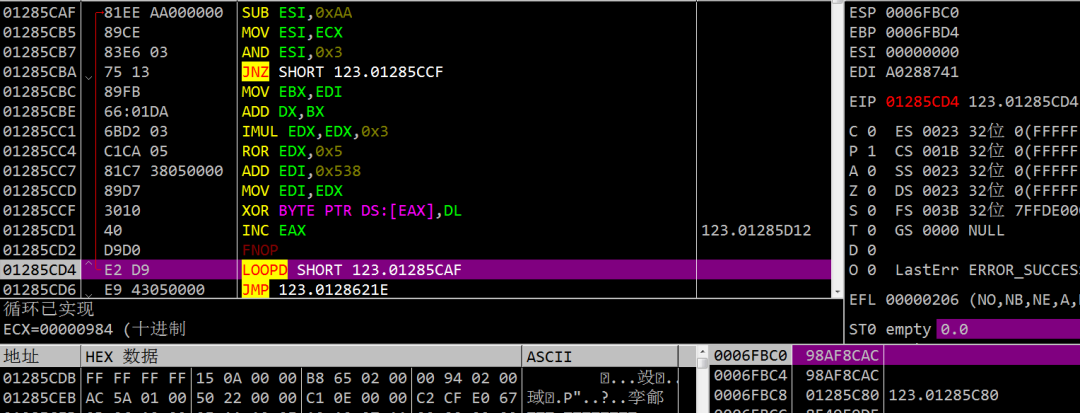The image size is (1080, 413).
Task: Click the opcode bytes 81EE AA000000
Action: pyautogui.click(x=163, y=13)
